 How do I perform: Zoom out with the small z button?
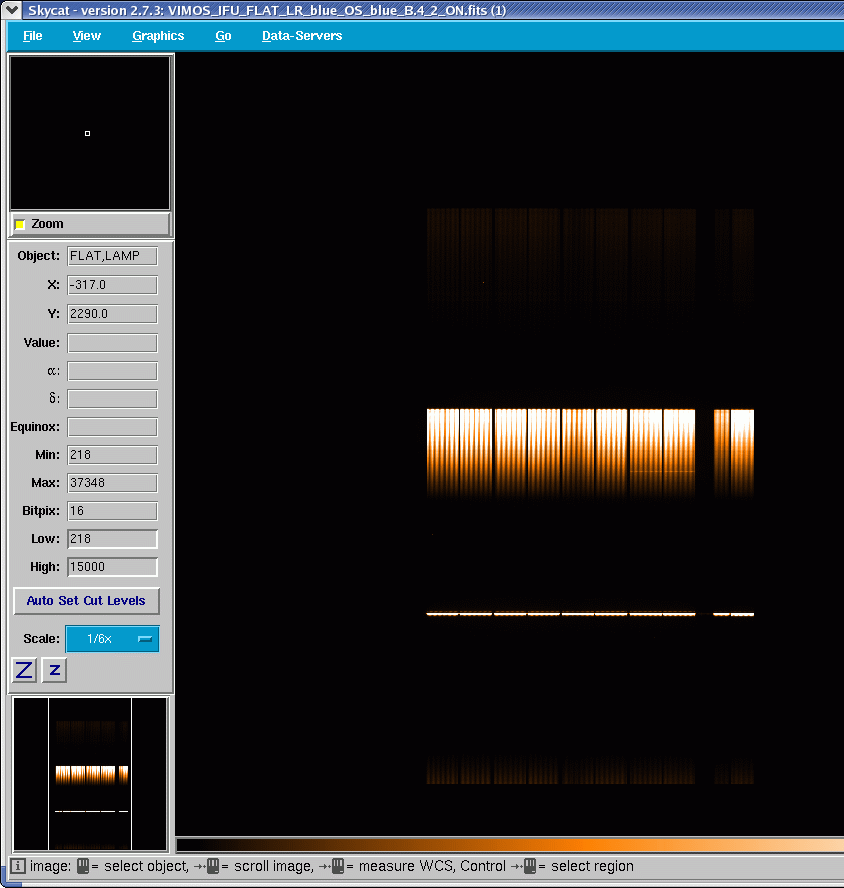point(54,670)
